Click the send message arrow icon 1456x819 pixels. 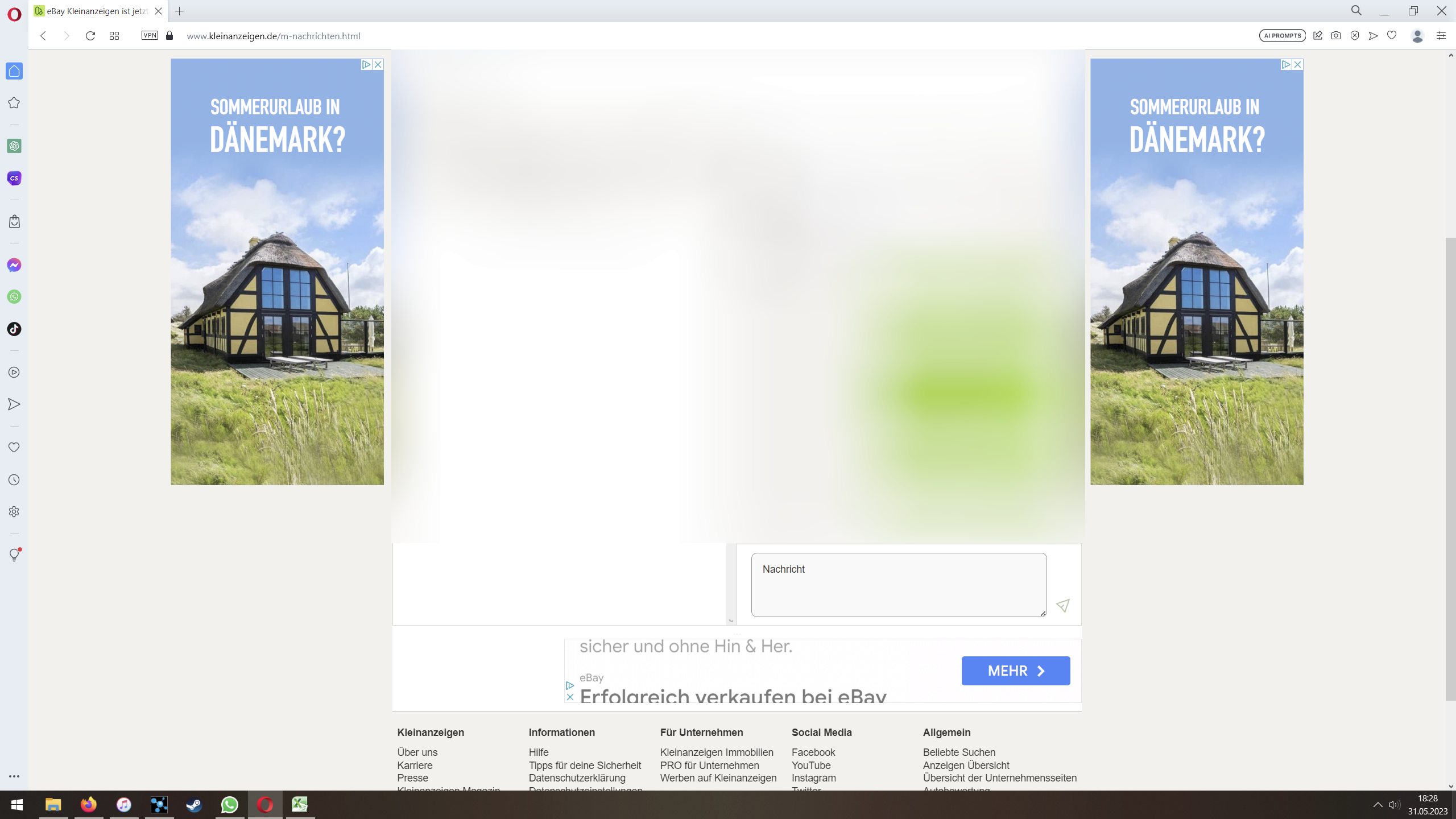click(x=1062, y=606)
